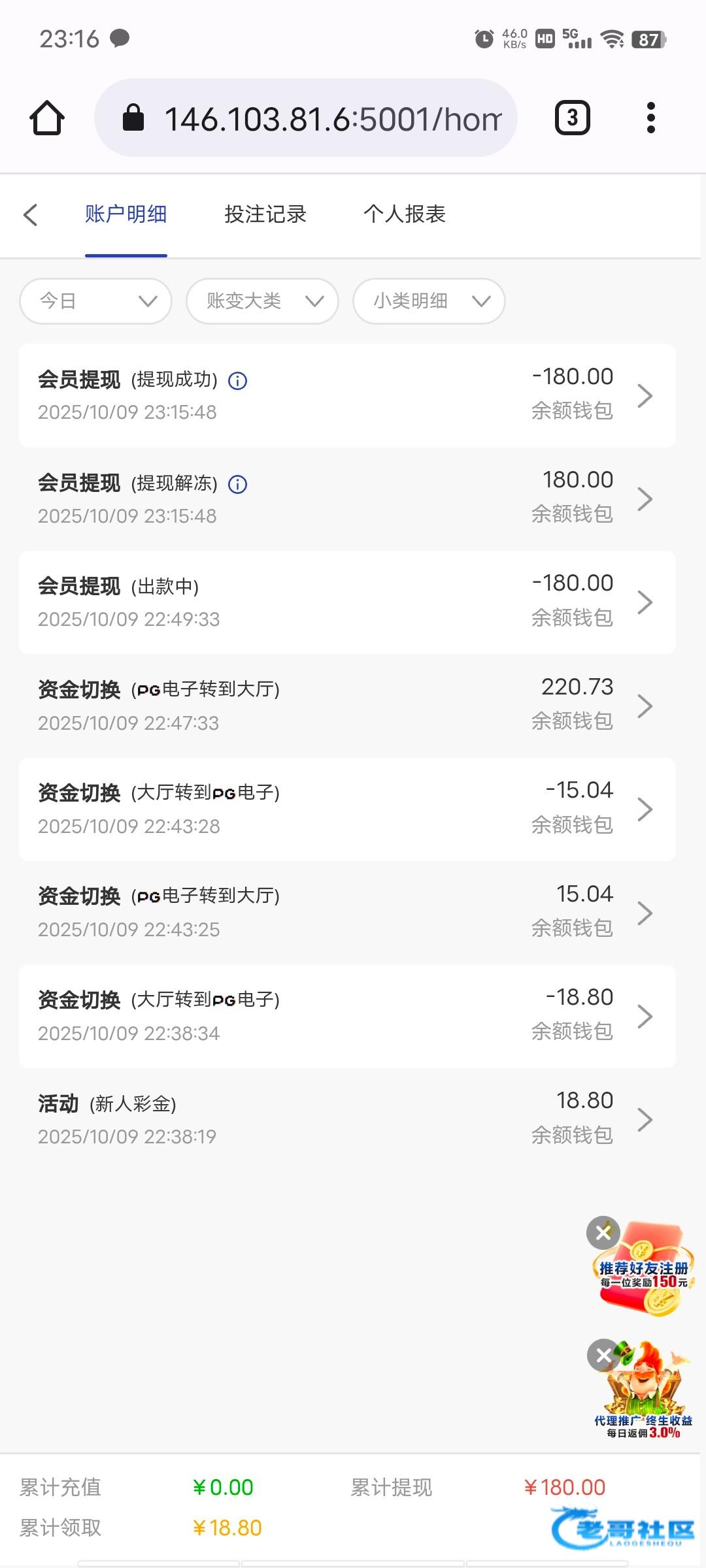Image resolution: width=706 pixels, height=1568 pixels.
Task: Select the 账户明细 tab
Action: 126,214
